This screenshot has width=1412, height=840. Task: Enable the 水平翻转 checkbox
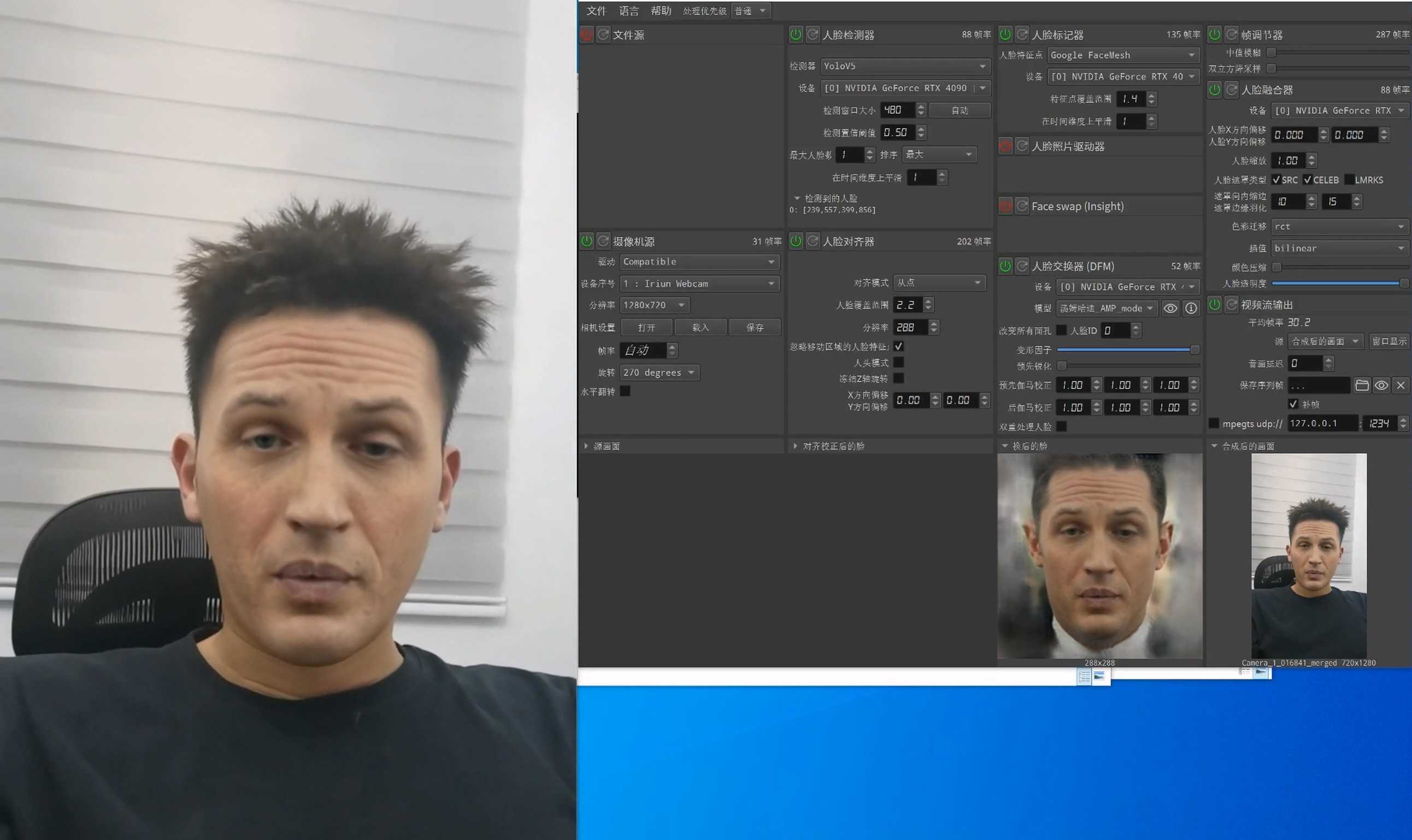tap(625, 391)
